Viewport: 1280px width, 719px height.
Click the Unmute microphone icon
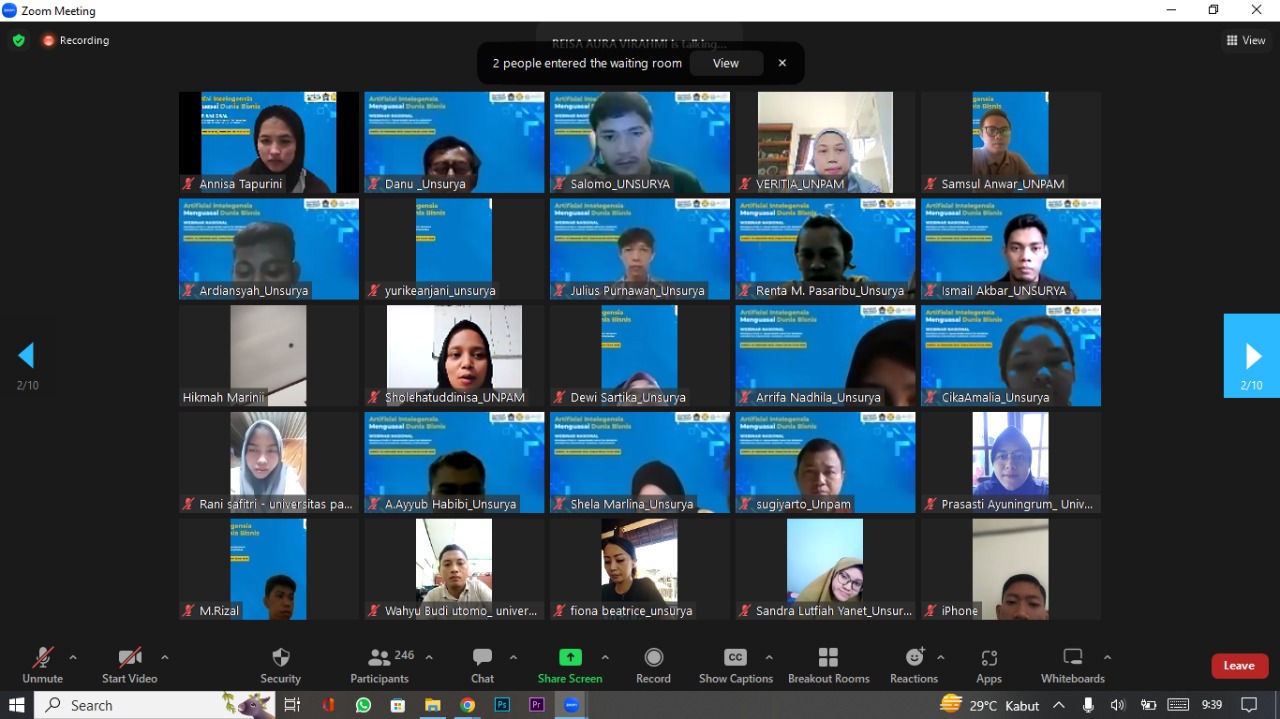[42, 657]
